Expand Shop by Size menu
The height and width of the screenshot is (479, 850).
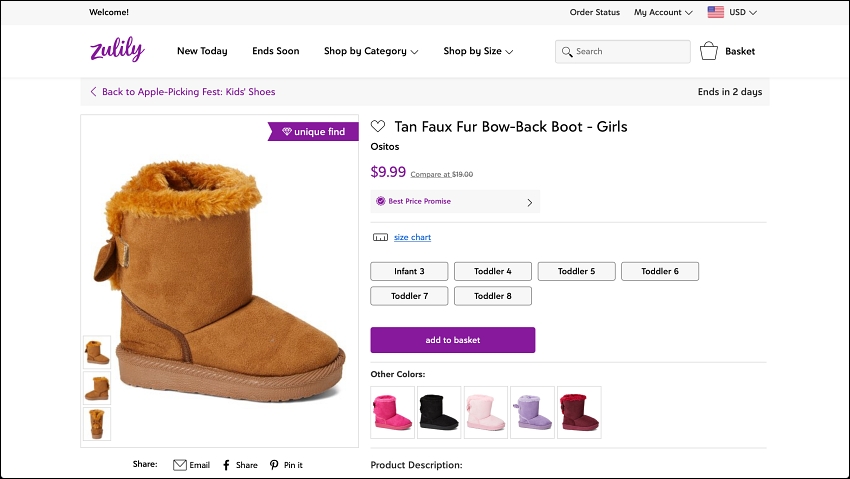click(478, 51)
